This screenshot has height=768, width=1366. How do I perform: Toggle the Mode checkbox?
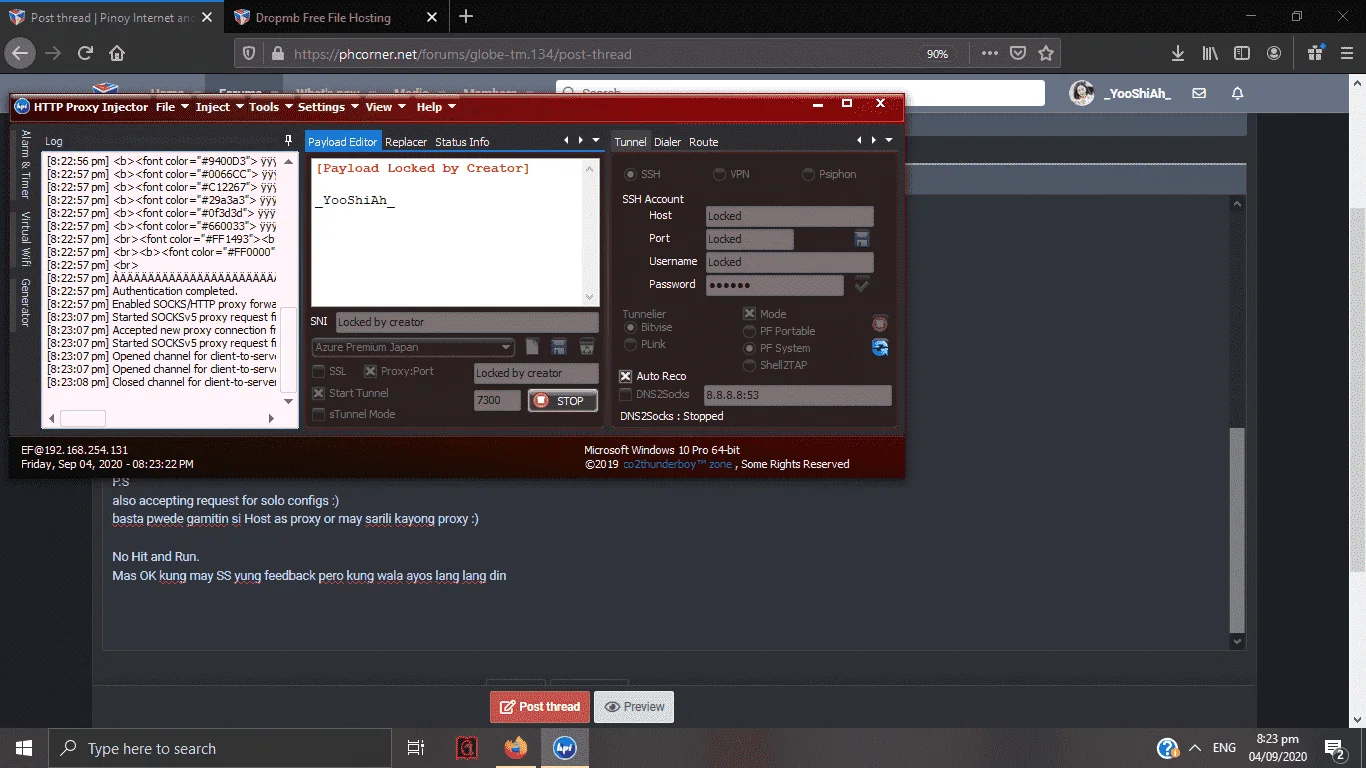pyautogui.click(x=749, y=314)
